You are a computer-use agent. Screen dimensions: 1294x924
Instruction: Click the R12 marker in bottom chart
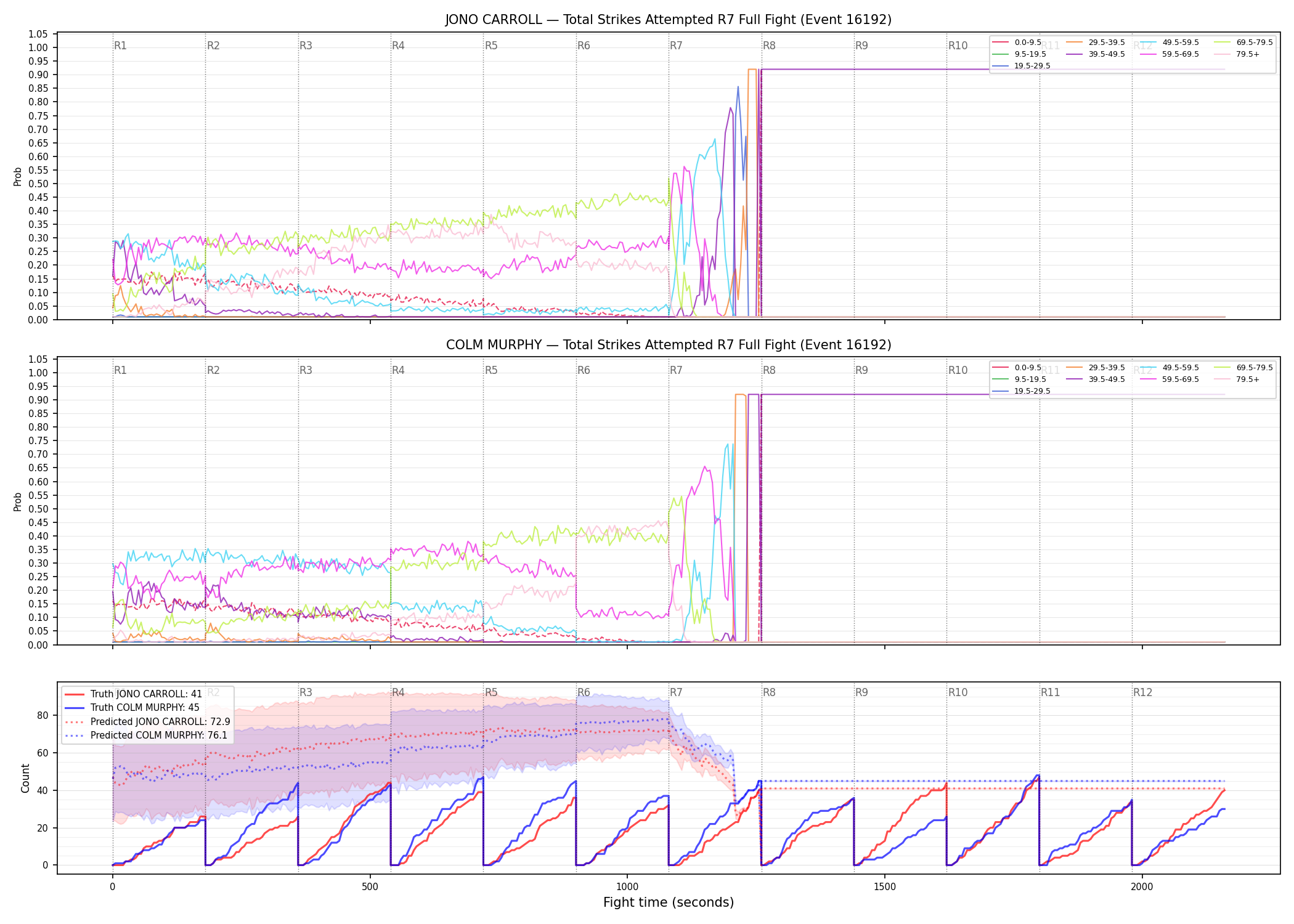click(1143, 692)
